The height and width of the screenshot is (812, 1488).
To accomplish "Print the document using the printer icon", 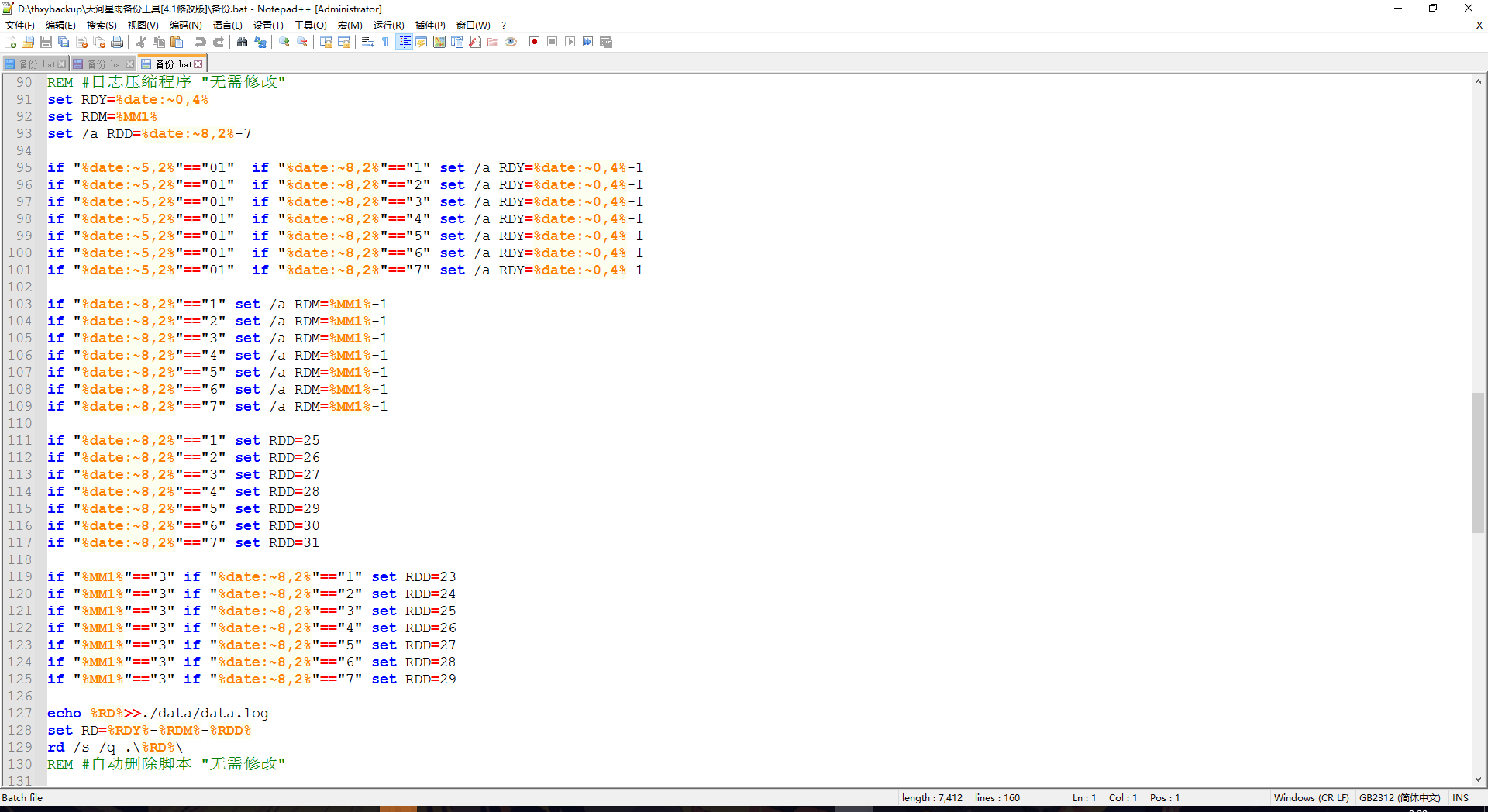I will click(117, 42).
